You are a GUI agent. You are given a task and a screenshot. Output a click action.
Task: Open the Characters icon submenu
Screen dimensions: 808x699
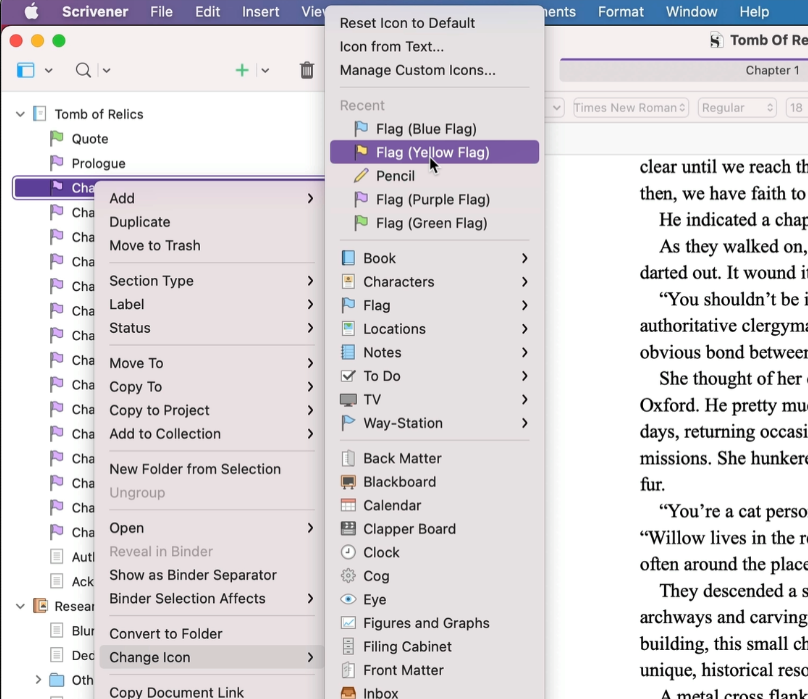pos(434,282)
